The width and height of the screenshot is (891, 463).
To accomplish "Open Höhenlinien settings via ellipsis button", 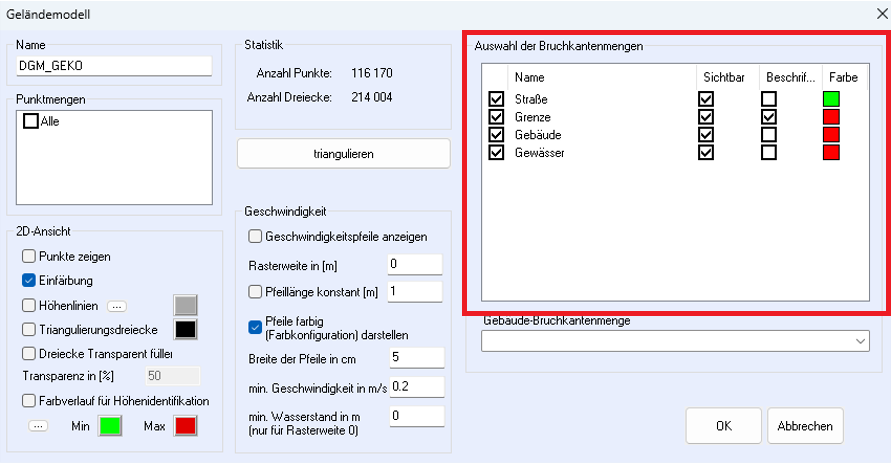I will tap(116, 306).
